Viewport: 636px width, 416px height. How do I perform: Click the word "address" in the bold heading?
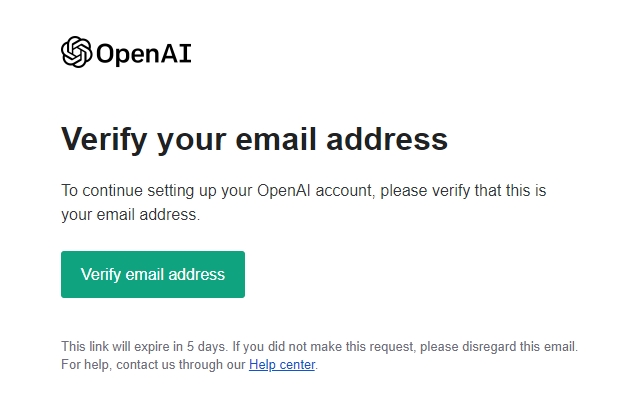coord(387,139)
